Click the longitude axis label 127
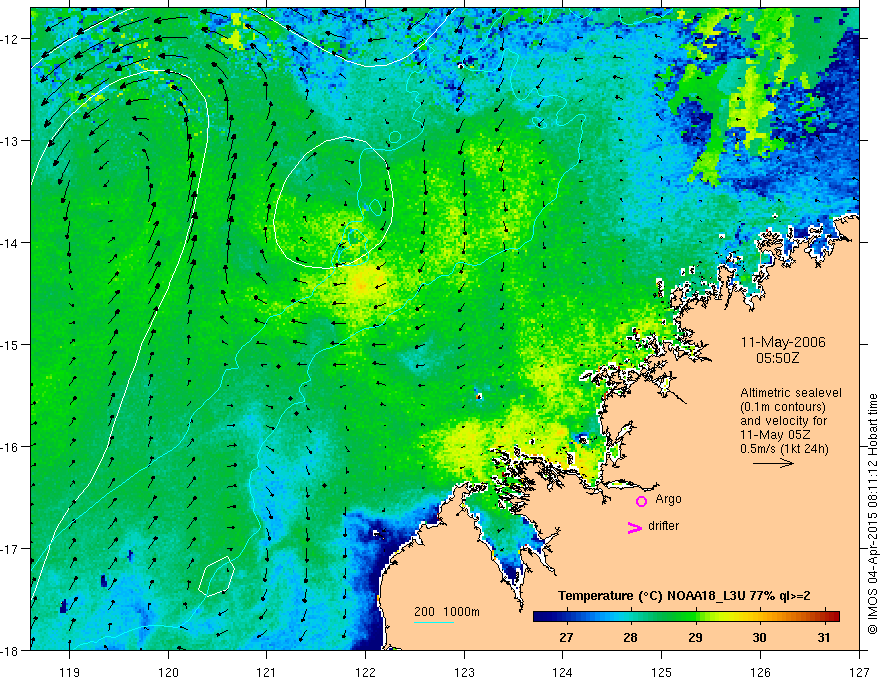 pos(859,672)
